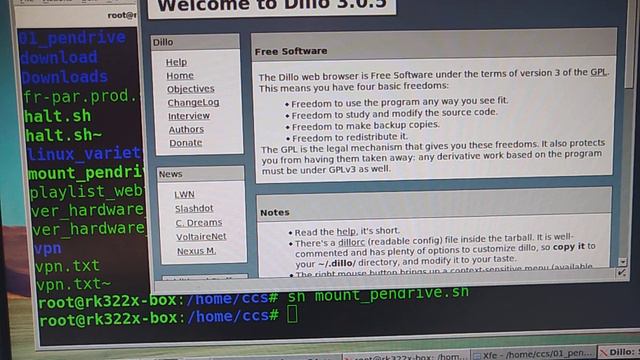Click the 01_pendrive directory in terminal listing
The height and width of the screenshot is (360, 640).
click(x=72, y=38)
